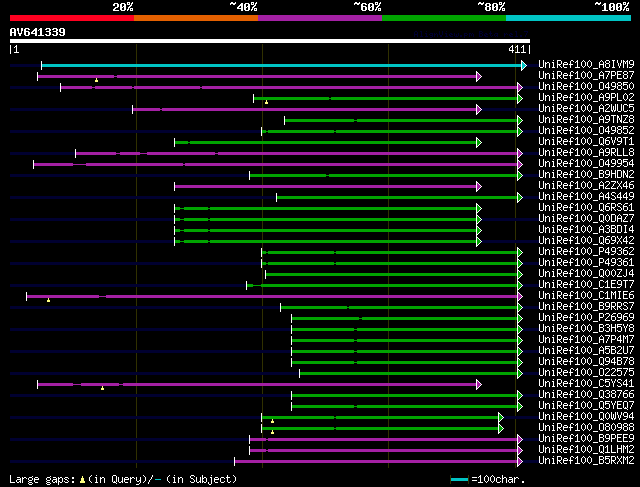Click UniRef100_A2ZX46 text
Image resolution: width=640 pixels, height=487 pixels.
pos(586,186)
